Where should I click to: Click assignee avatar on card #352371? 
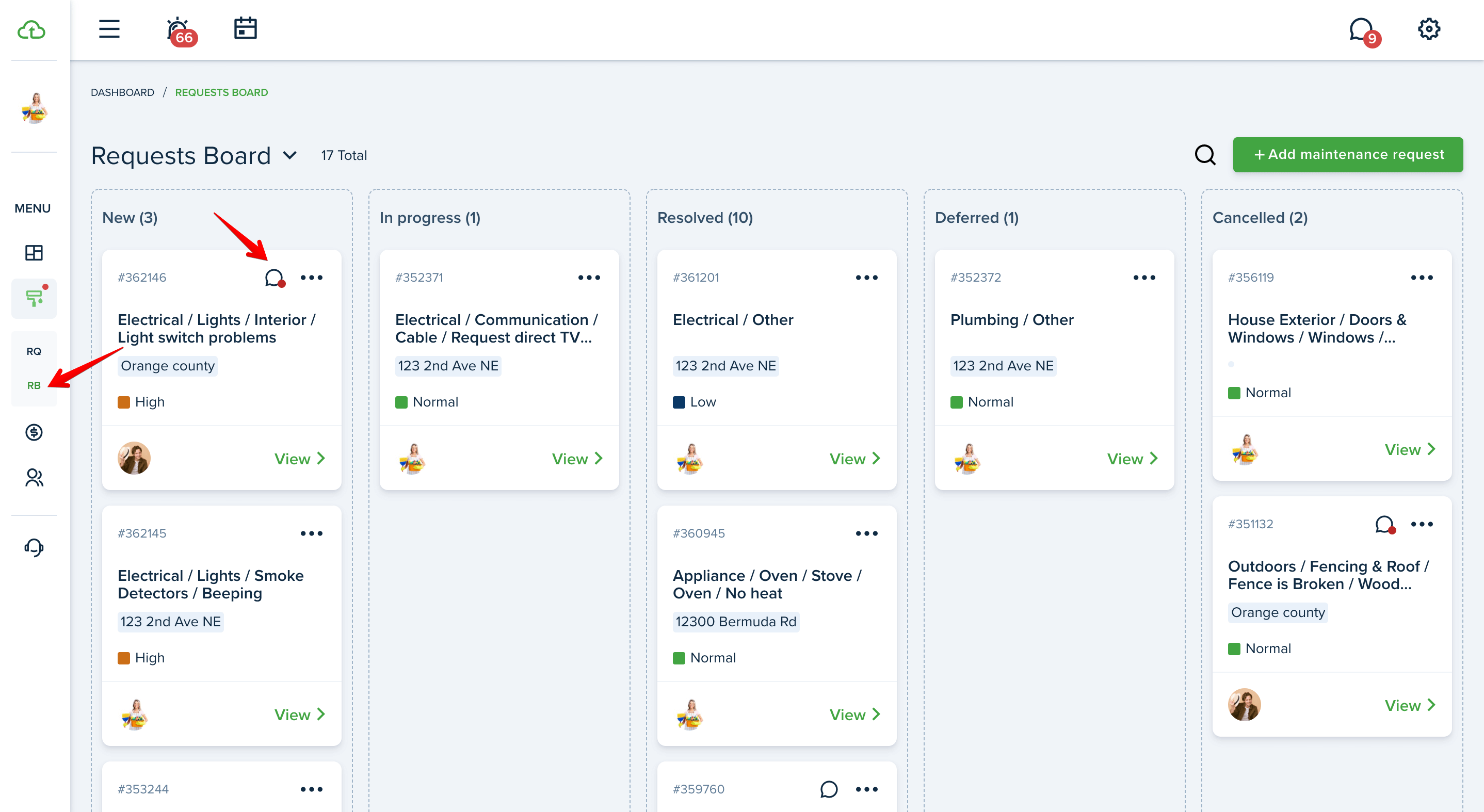coord(412,459)
